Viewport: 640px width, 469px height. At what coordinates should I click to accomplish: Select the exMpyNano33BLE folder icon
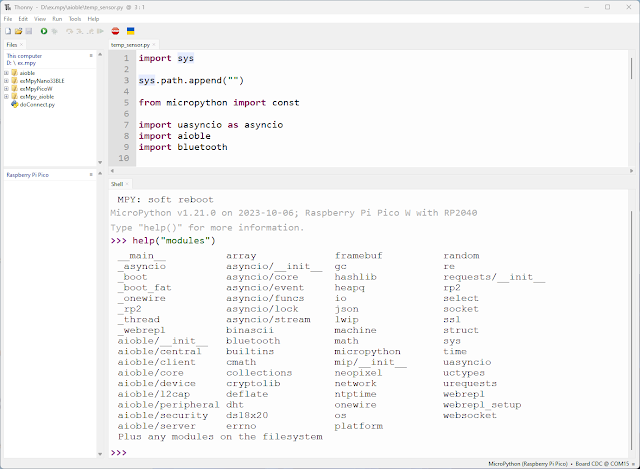coord(15,81)
